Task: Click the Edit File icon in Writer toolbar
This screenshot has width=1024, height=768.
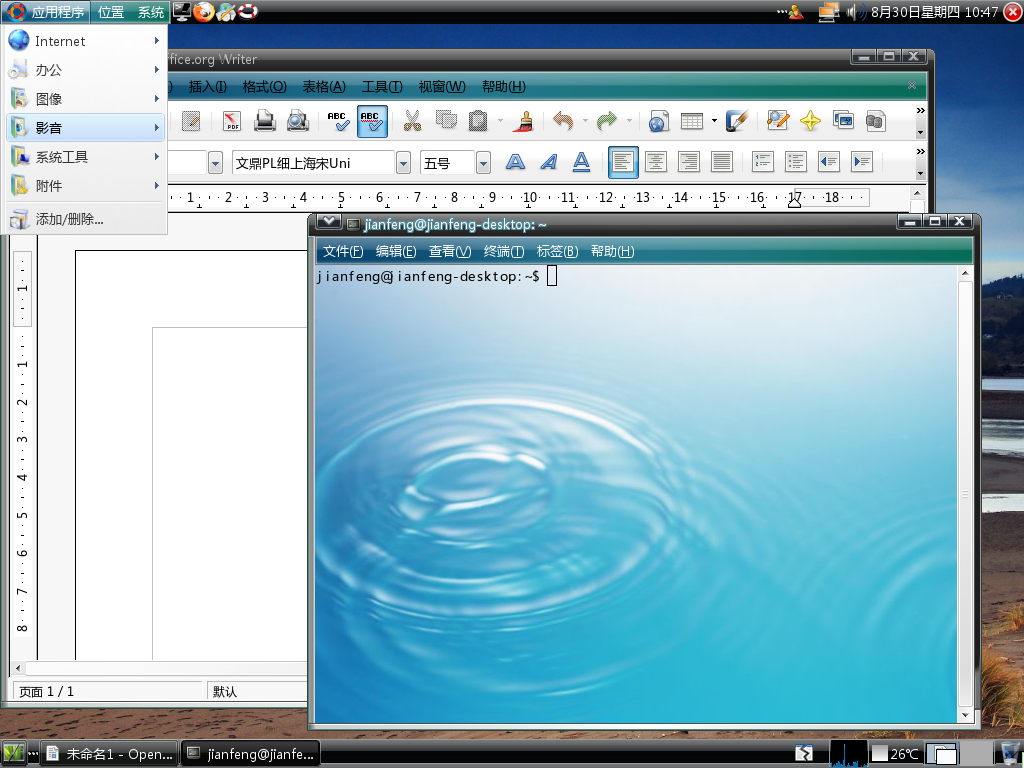Action: tap(191, 121)
